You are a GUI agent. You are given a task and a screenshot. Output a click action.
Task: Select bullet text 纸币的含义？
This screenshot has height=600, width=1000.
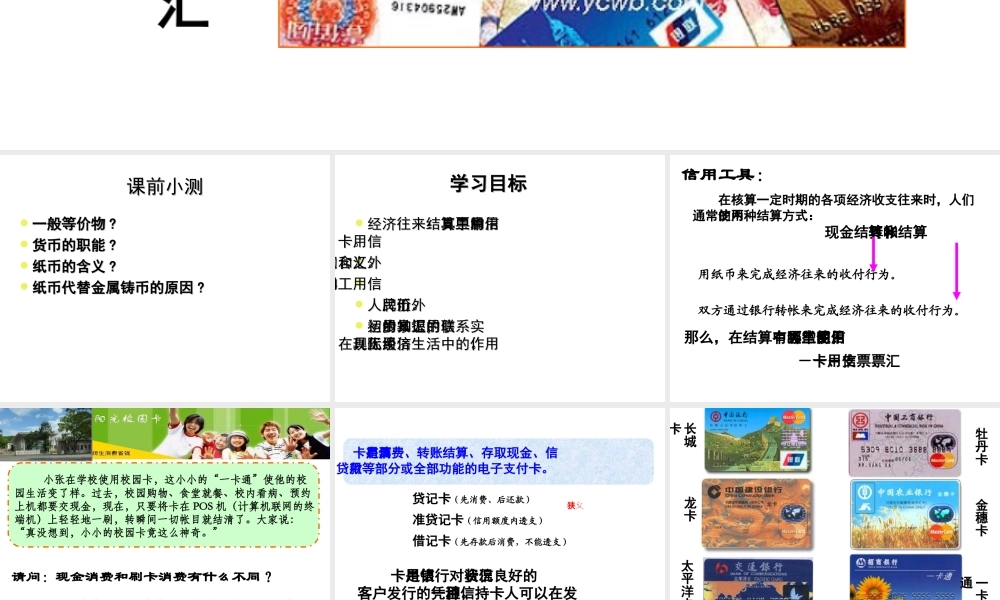[x=75, y=266]
